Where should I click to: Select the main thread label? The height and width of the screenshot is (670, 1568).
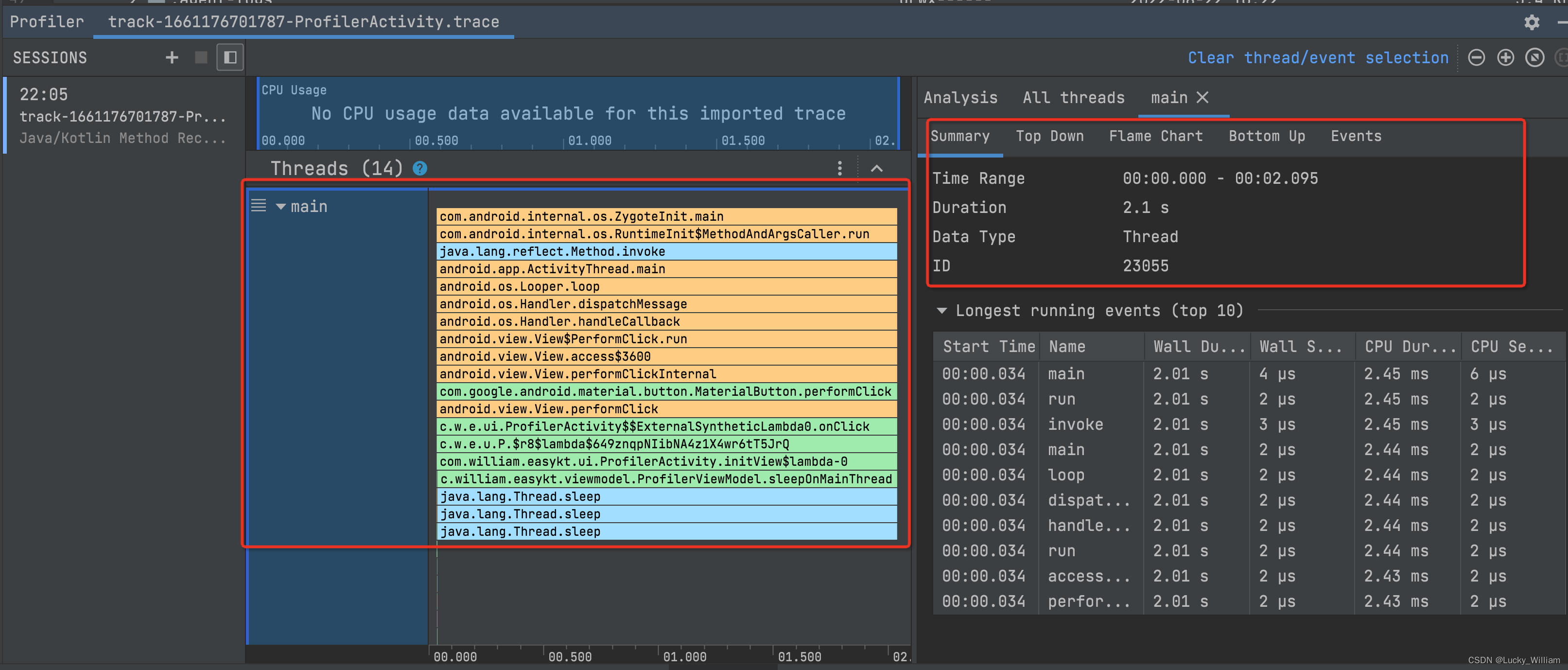tap(310, 206)
